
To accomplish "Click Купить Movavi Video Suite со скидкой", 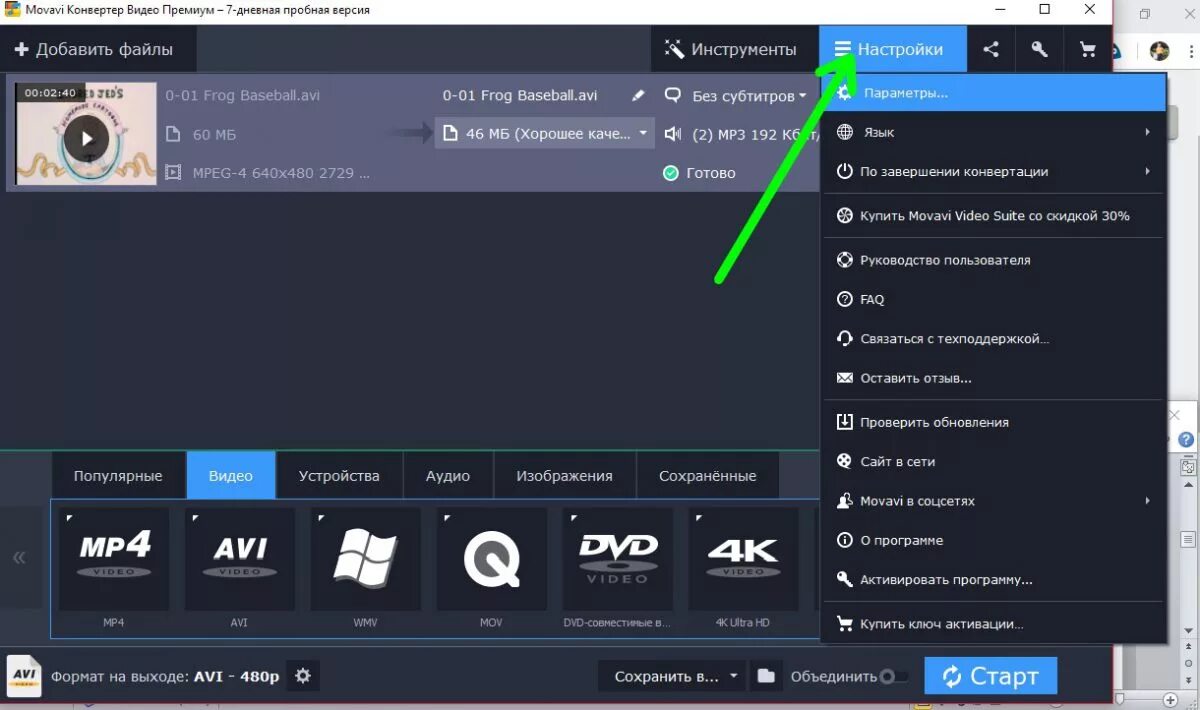I will click(x=995, y=215).
